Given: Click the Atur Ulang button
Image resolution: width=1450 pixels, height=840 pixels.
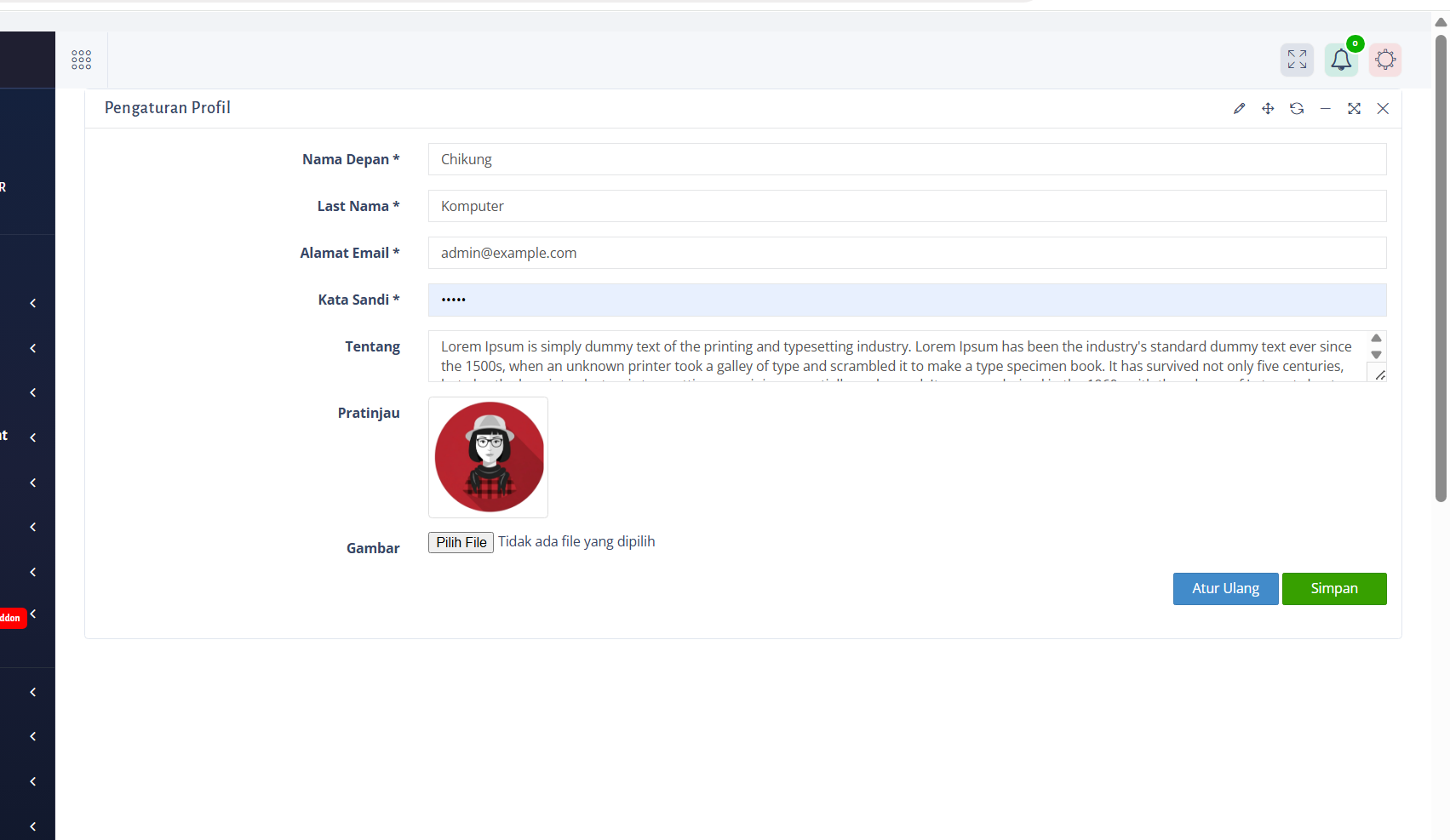Looking at the screenshot, I should coord(1225,589).
